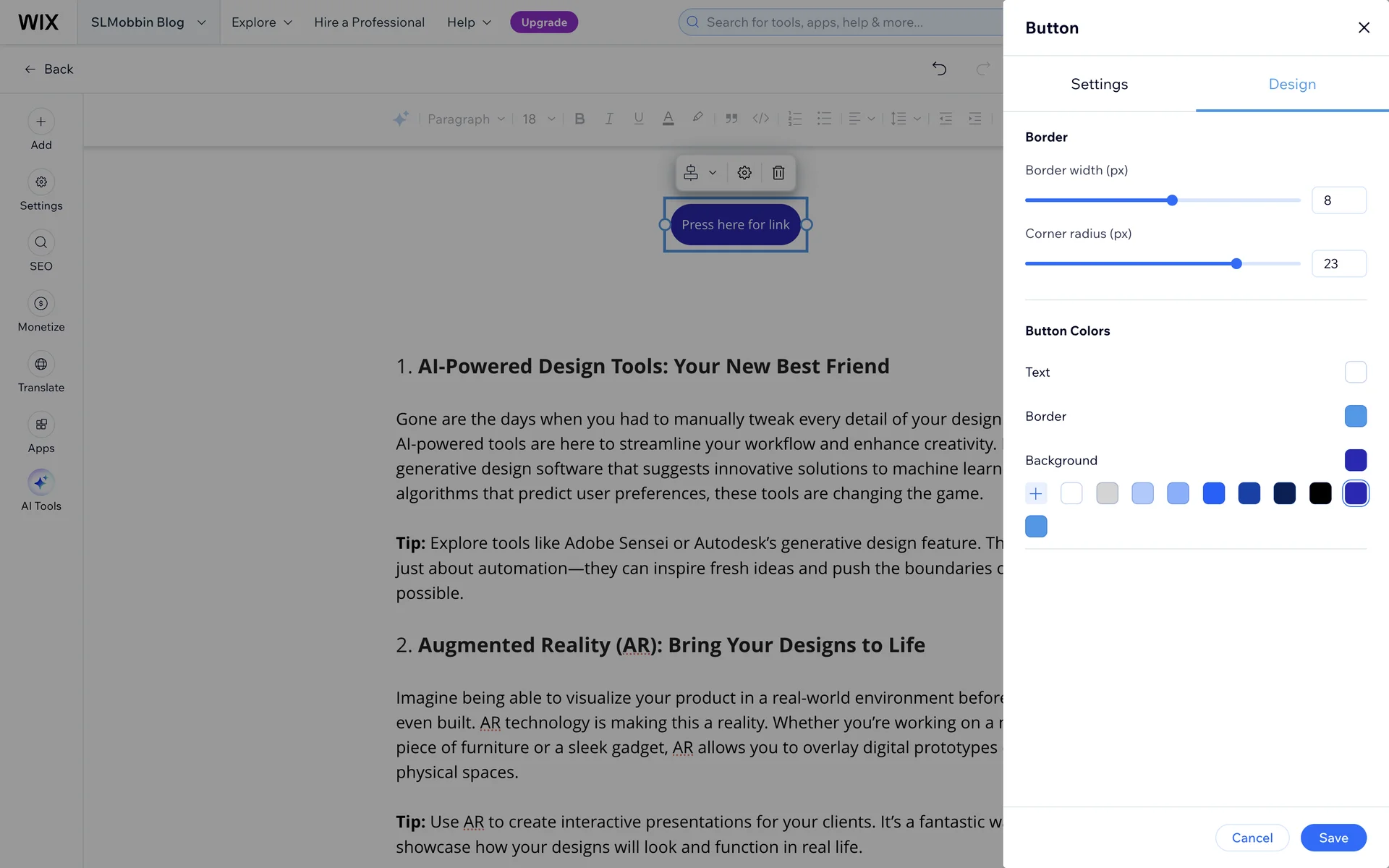Click the undo arrow icon

939,69
